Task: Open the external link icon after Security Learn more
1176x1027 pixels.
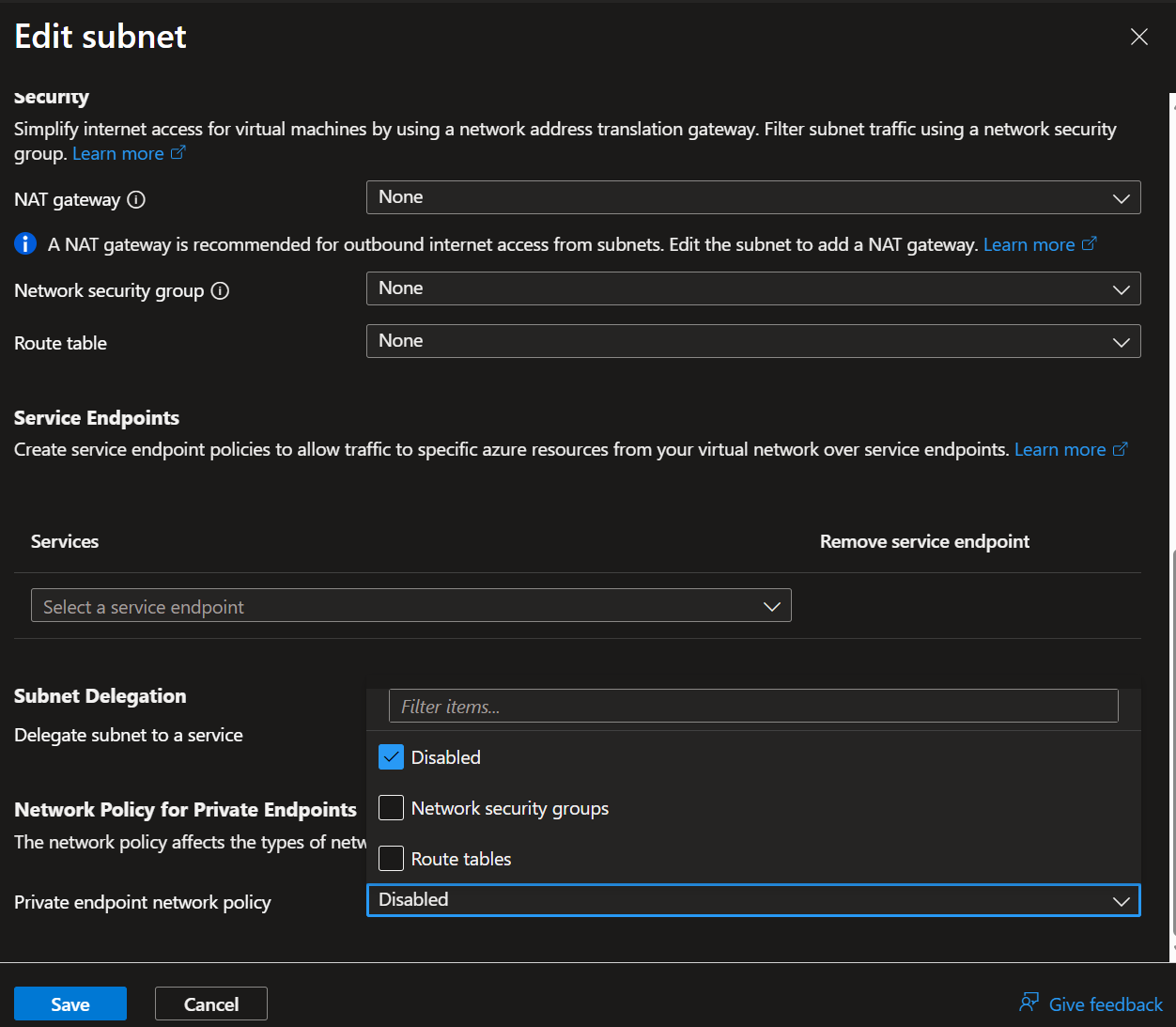Action: coord(178,152)
